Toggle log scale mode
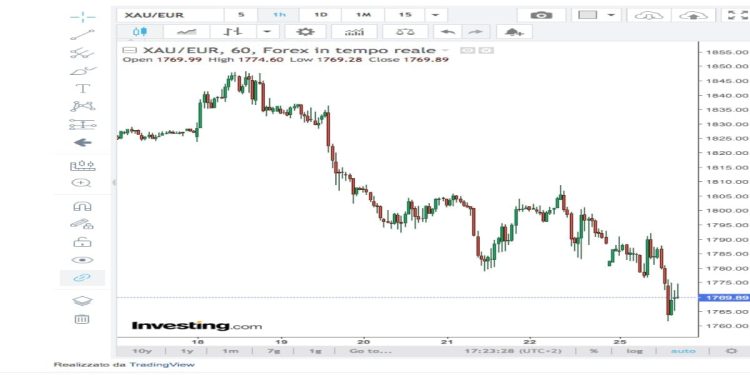The width and height of the screenshot is (750, 375). tap(634, 351)
